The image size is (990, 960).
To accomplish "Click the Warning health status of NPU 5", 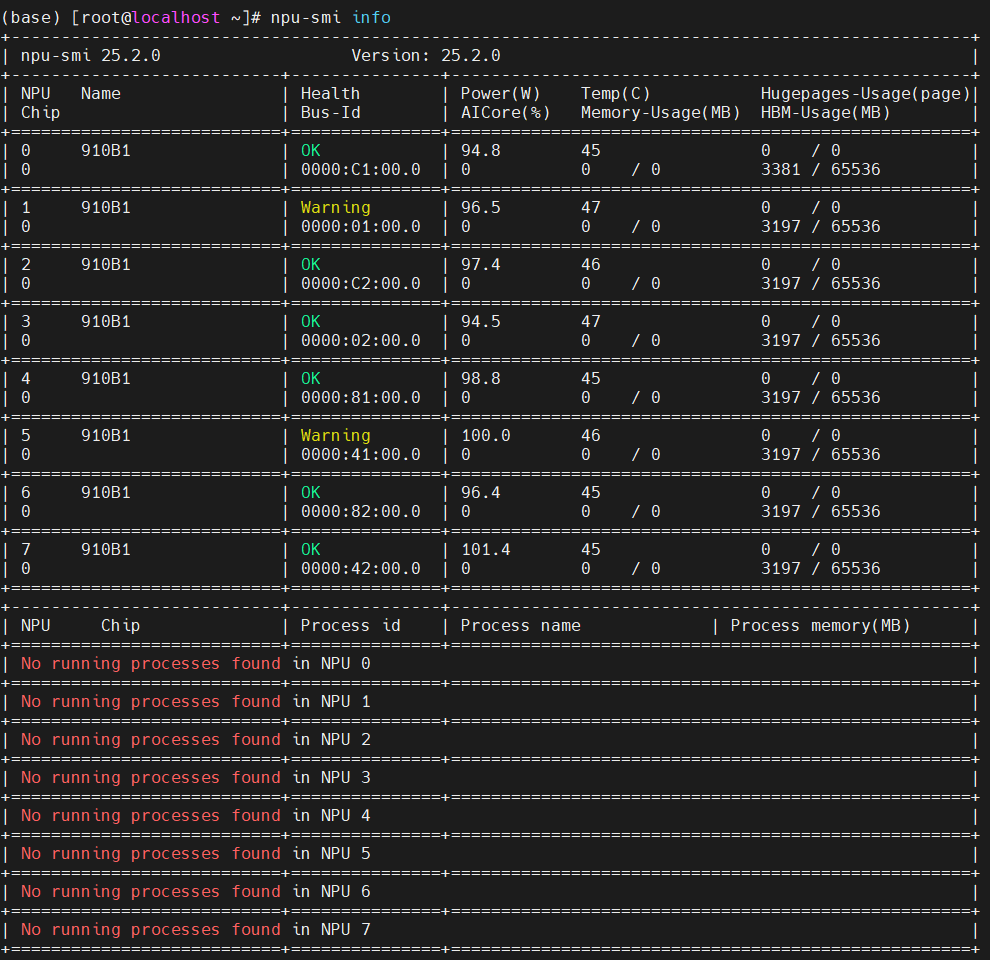I will pyautogui.click(x=335, y=436).
